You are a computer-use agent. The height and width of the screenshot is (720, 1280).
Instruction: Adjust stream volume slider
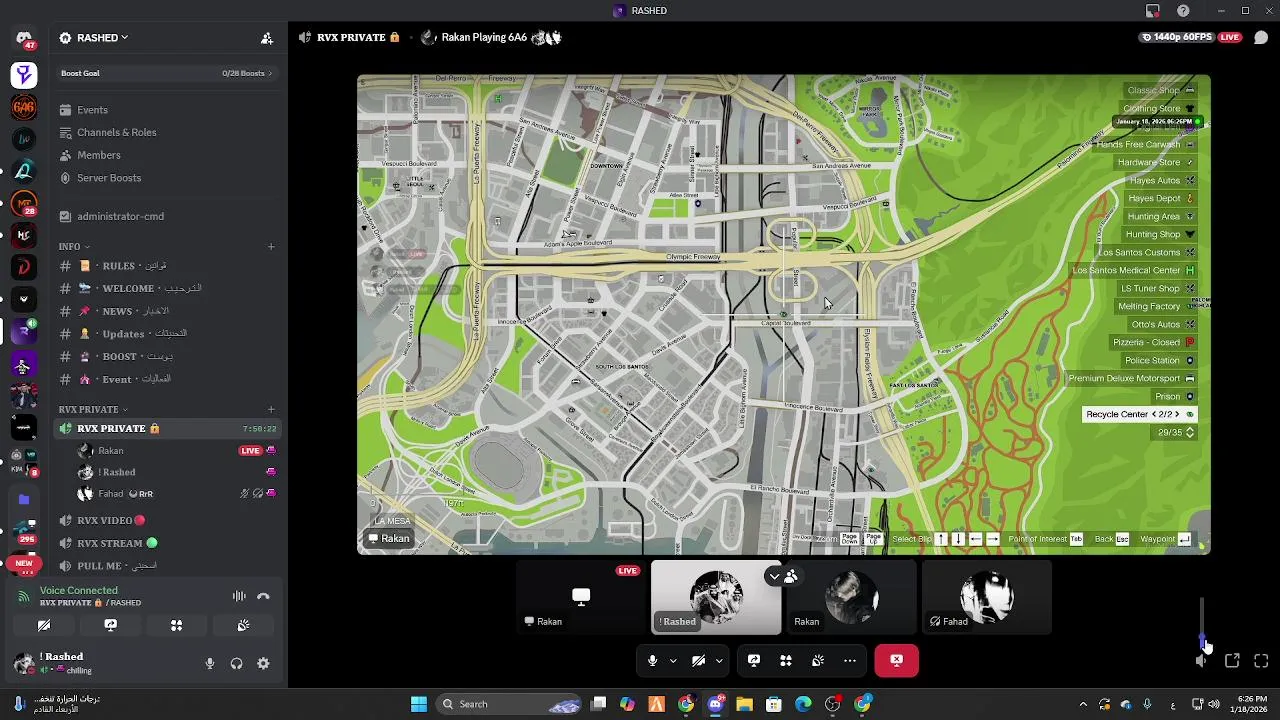click(x=1202, y=622)
